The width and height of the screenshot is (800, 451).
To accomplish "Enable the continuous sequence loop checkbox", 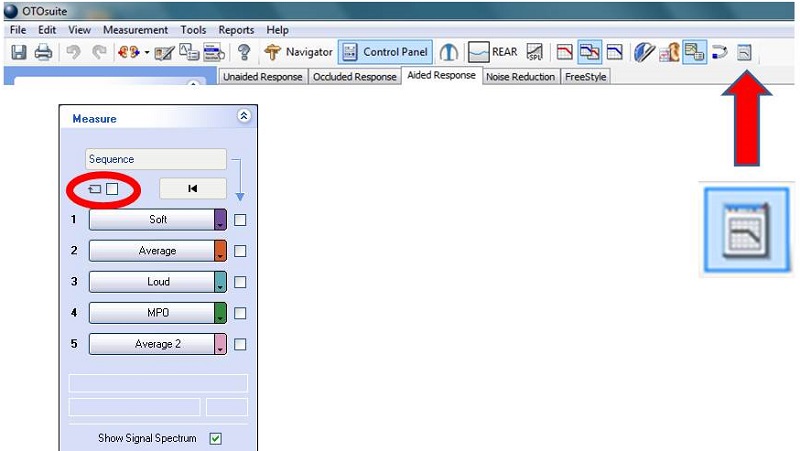I will (112, 189).
